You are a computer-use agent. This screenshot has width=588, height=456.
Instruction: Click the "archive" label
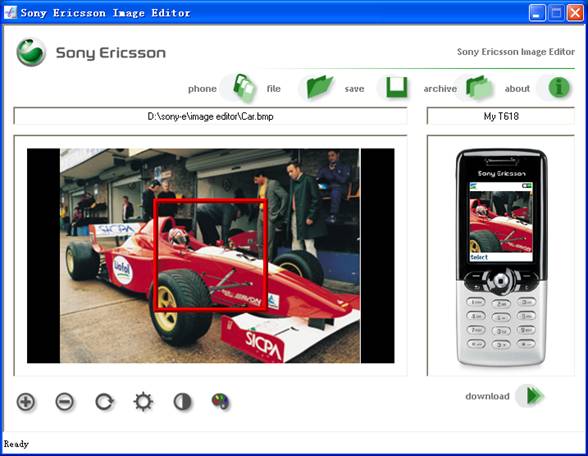pyautogui.click(x=440, y=89)
